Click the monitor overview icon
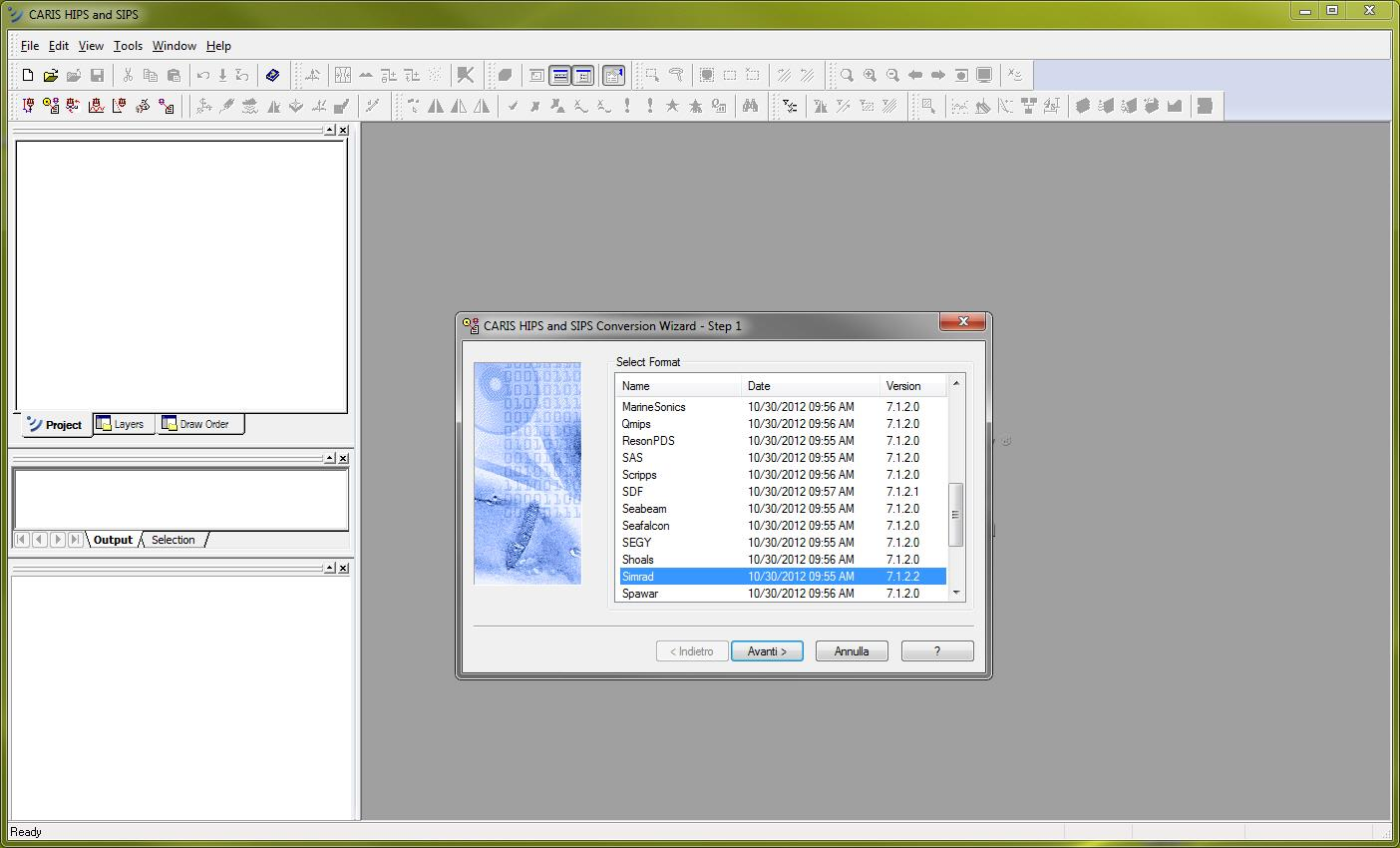1400x848 pixels. click(984, 75)
